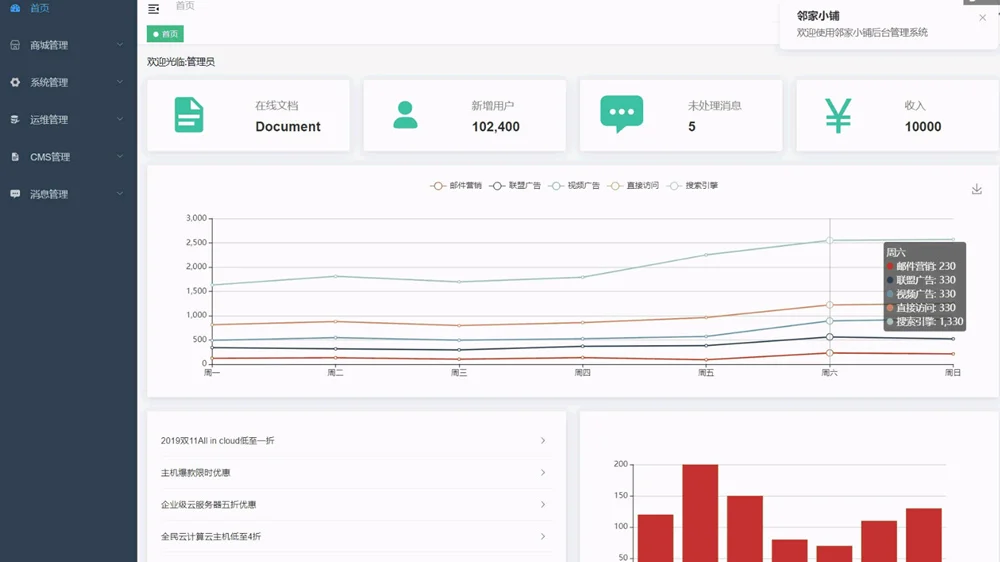Click the yen icon on 收入 card
Image resolution: width=1000 pixels, height=562 pixels.
(838, 115)
